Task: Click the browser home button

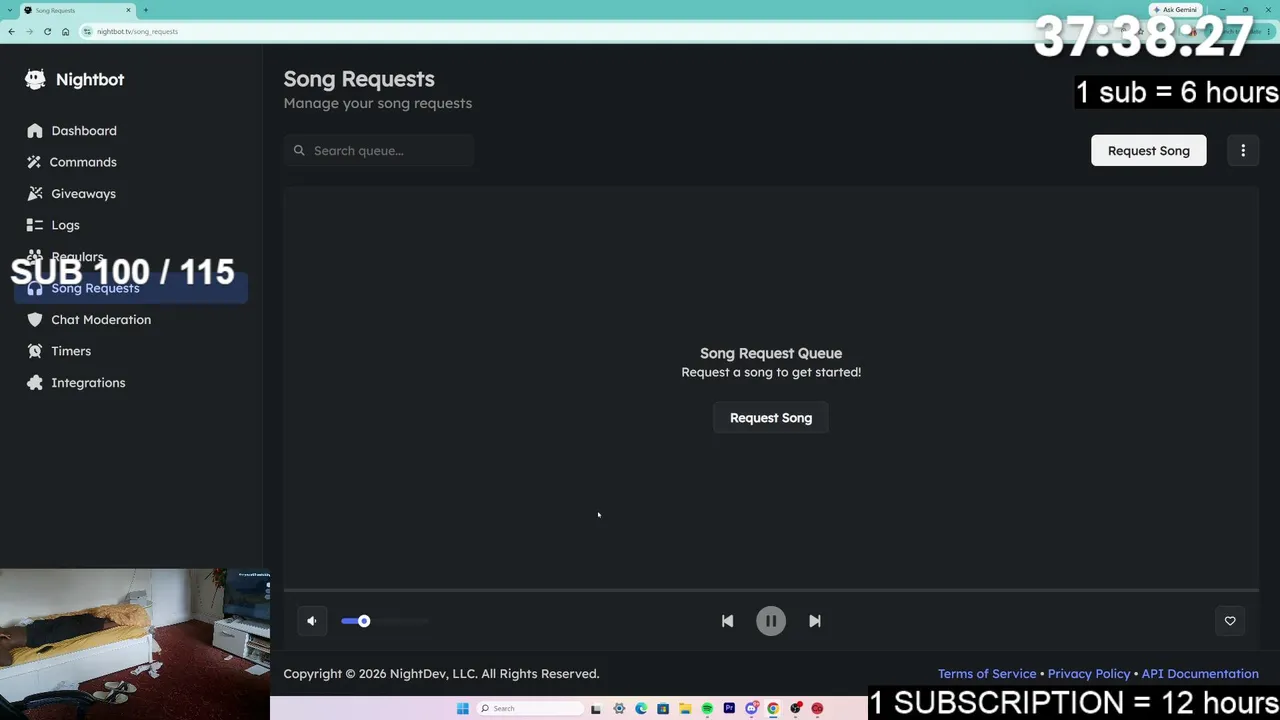Action: point(65,32)
